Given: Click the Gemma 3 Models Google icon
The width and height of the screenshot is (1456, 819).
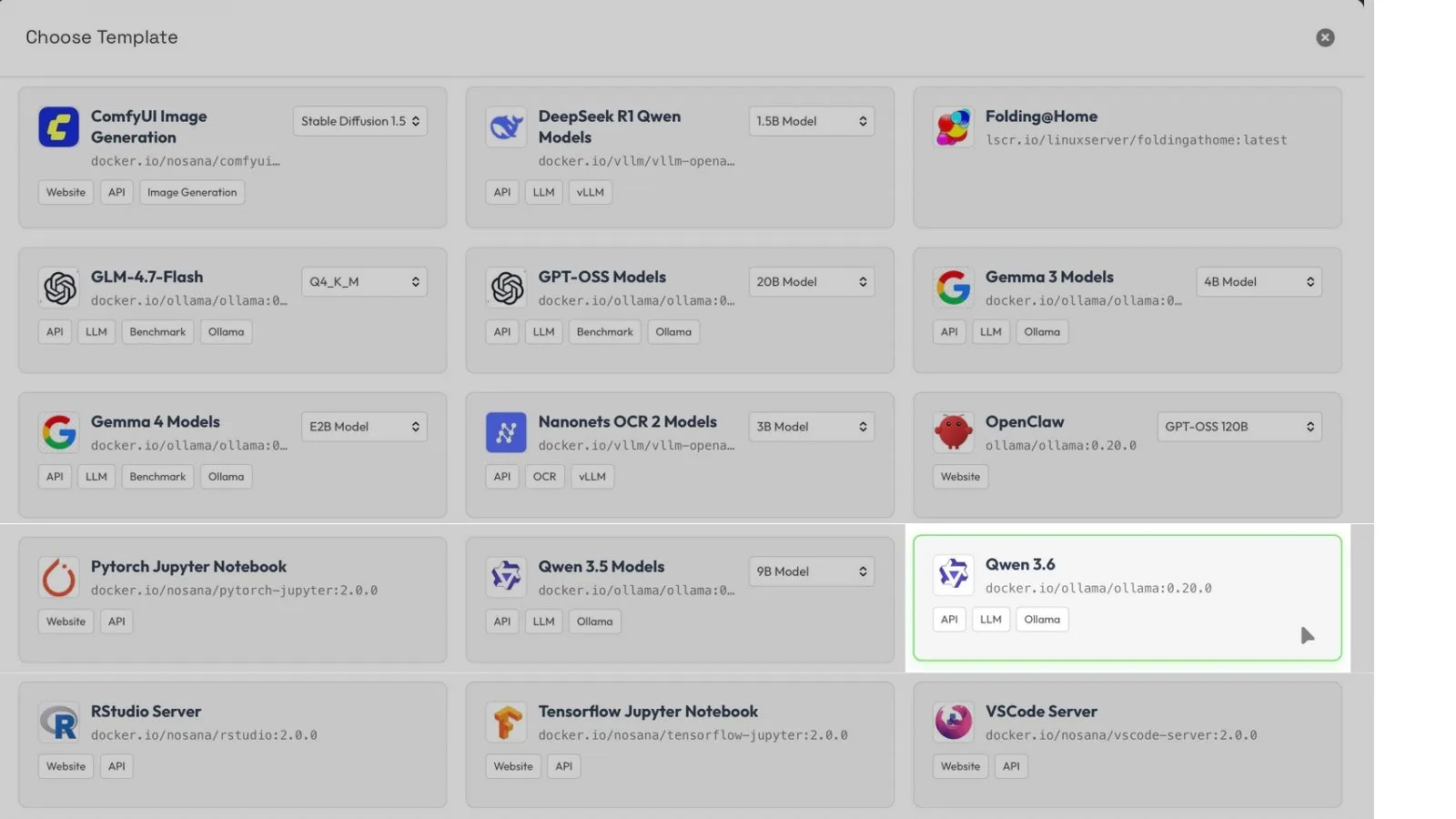Looking at the screenshot, I should click(x=953, y=288).
